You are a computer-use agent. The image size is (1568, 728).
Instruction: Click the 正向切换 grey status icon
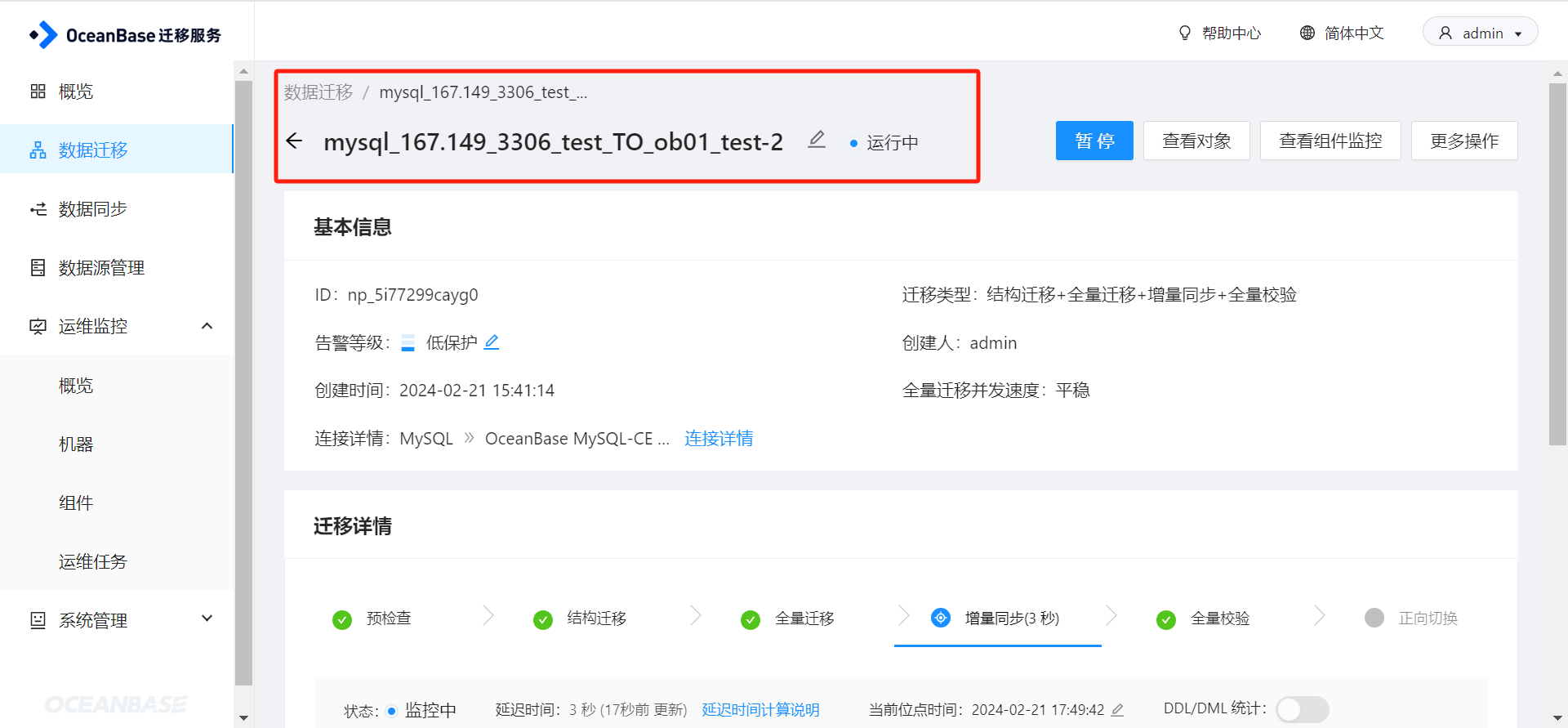[1374, 618]
